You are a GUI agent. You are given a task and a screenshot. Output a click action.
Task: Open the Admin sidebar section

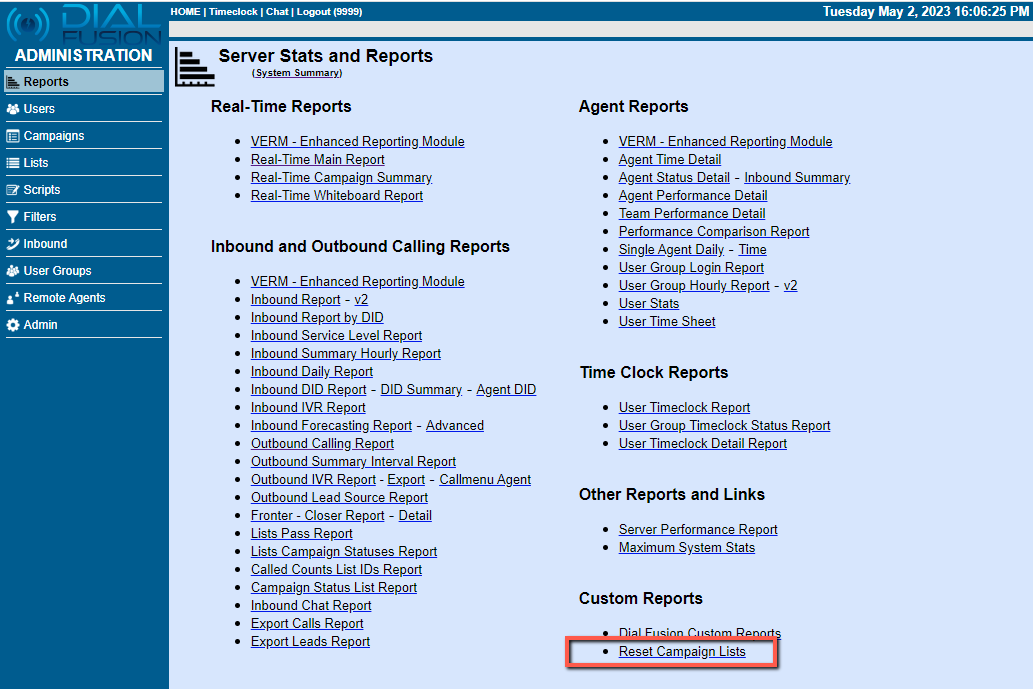(x=84, y=325)
